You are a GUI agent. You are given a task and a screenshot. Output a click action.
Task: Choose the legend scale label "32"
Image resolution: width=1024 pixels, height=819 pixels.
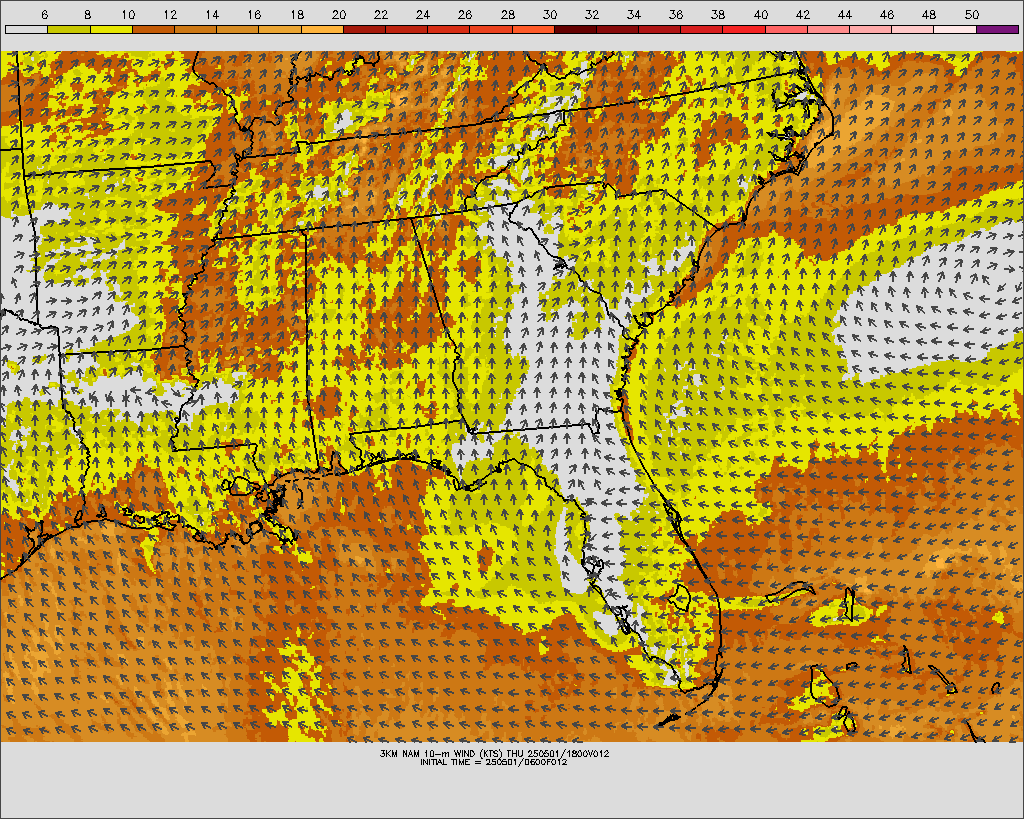pos(592,14)
